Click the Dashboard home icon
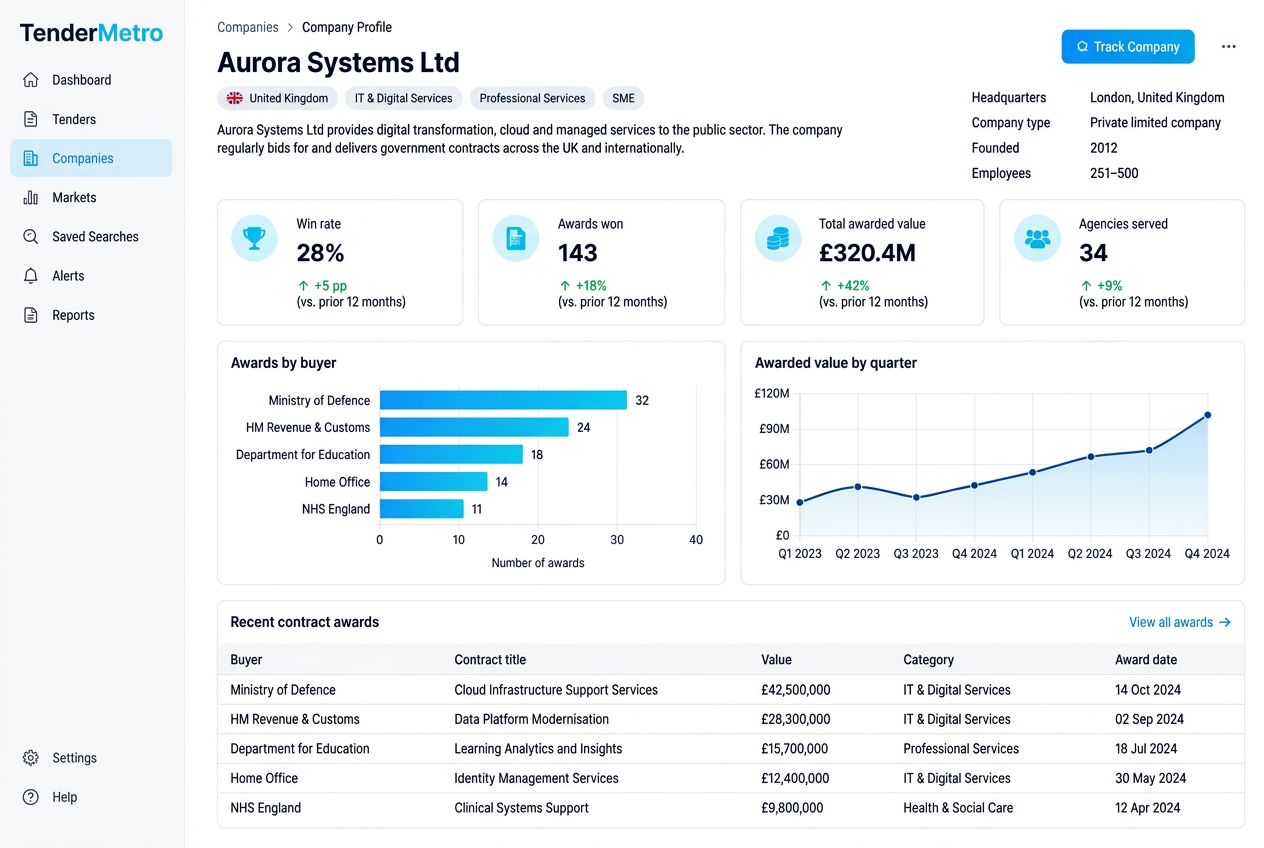This screenshot has width=1264, height=848. (31, 80)
